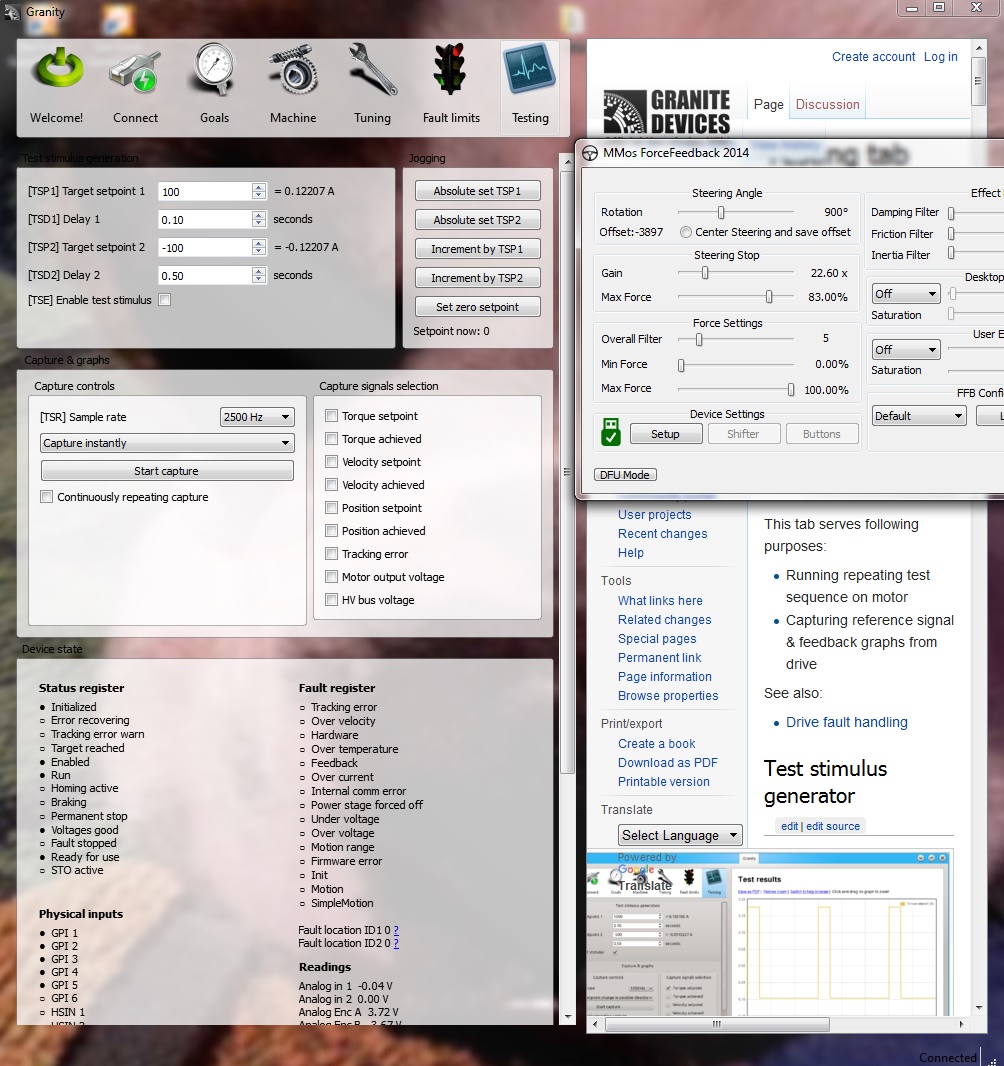The image size is (1004, 1066).
Task: Click the Rotation slider in Steering Angle
Action: (735, 212)
